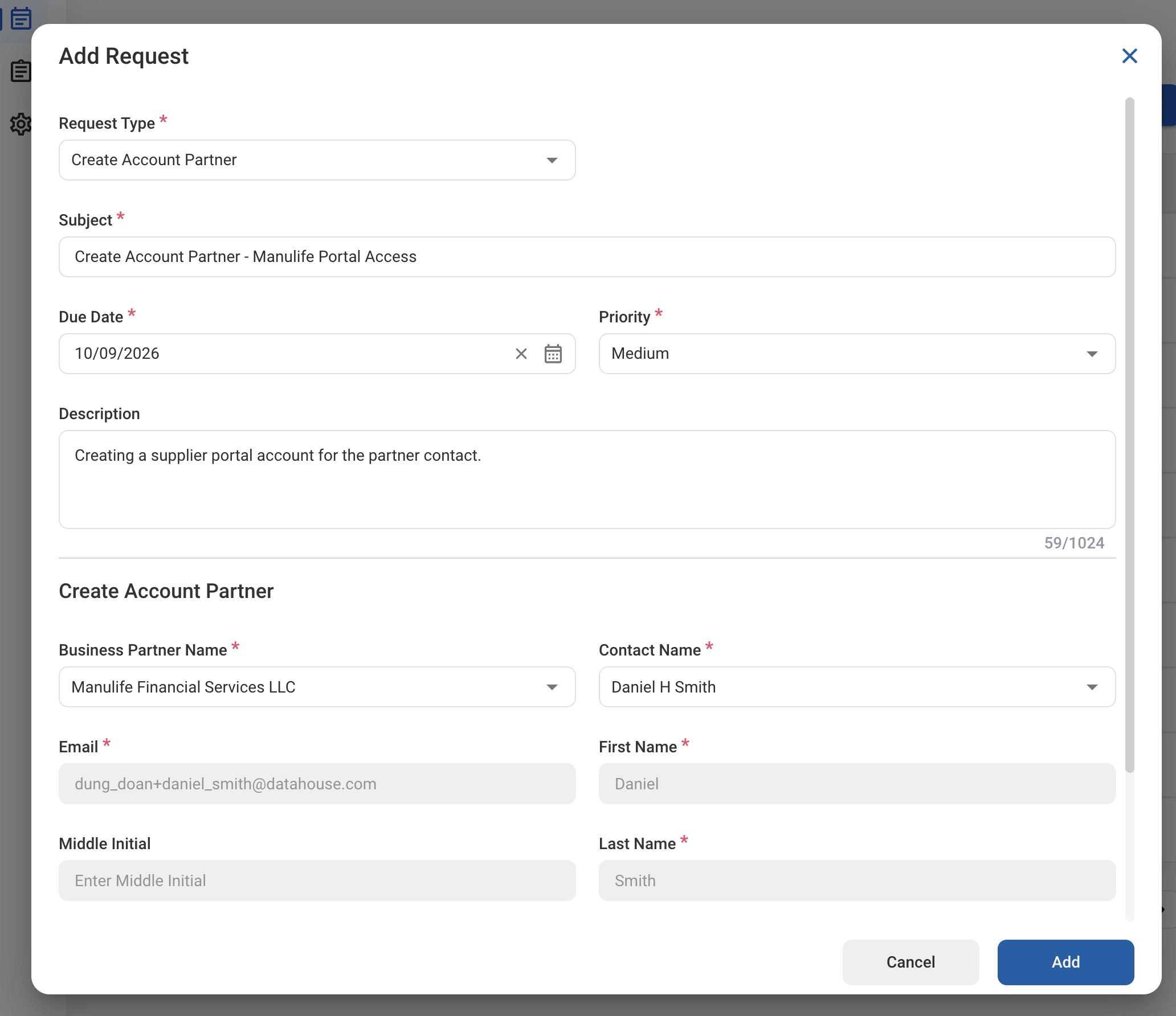Click the 59/1024 character counter
This screenshot has width=1176, height=1016.
[1074, 543]
